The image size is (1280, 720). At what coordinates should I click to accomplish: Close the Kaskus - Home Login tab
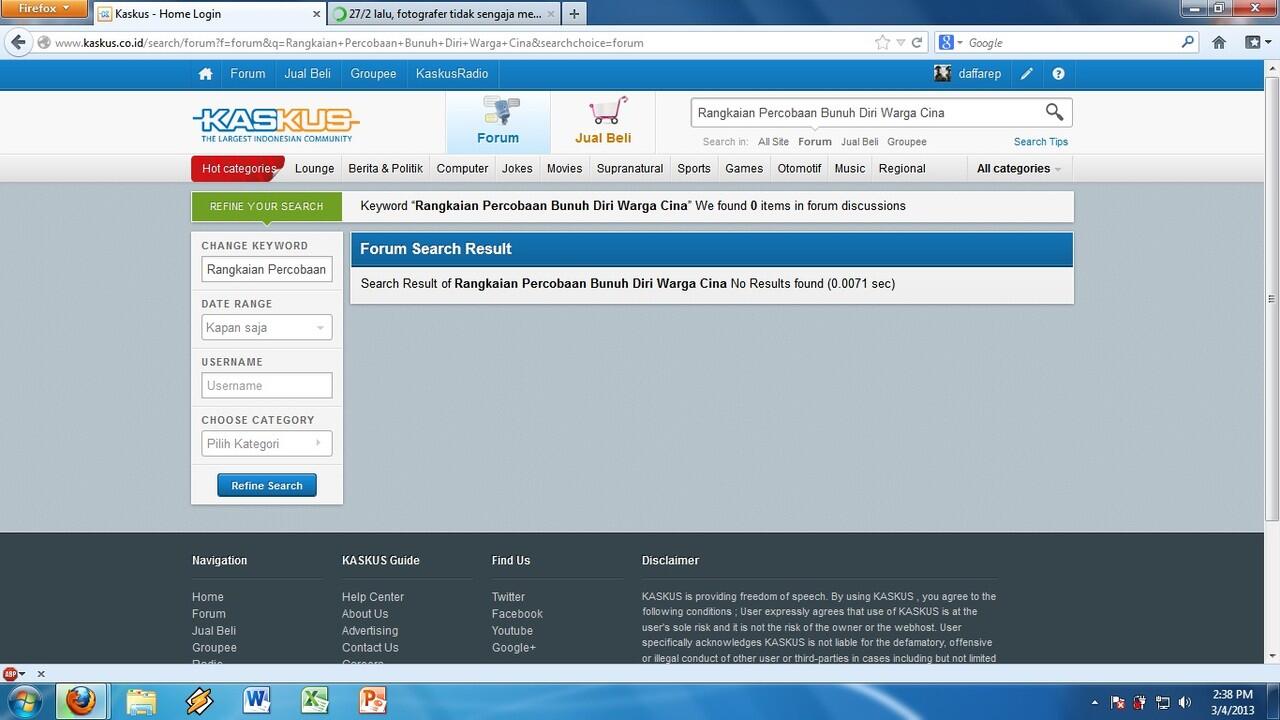tap(317, 14)
